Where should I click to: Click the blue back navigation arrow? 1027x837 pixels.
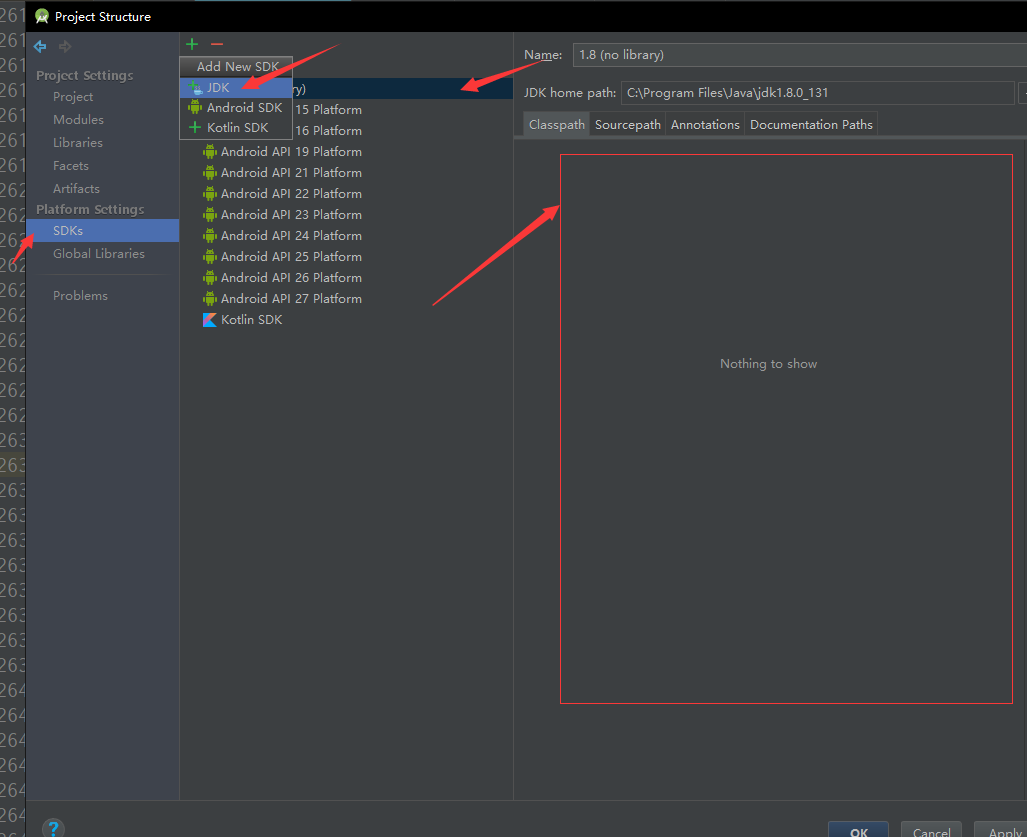click(x=40, y=46)
